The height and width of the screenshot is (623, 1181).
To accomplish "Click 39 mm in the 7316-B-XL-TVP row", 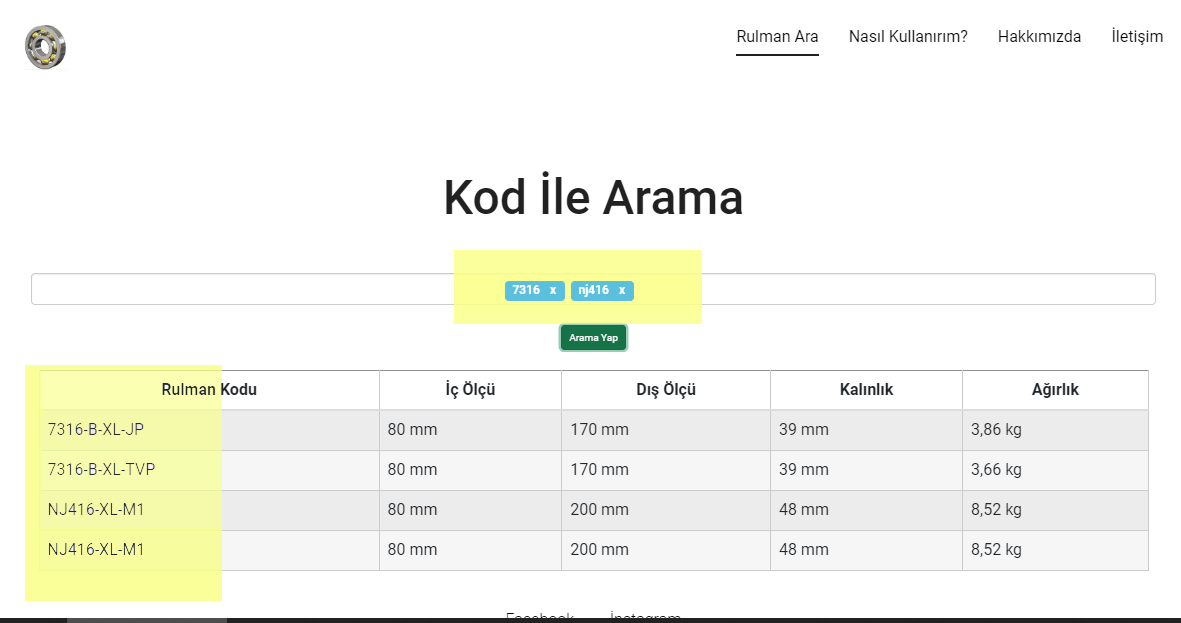I will pos(866,469).
